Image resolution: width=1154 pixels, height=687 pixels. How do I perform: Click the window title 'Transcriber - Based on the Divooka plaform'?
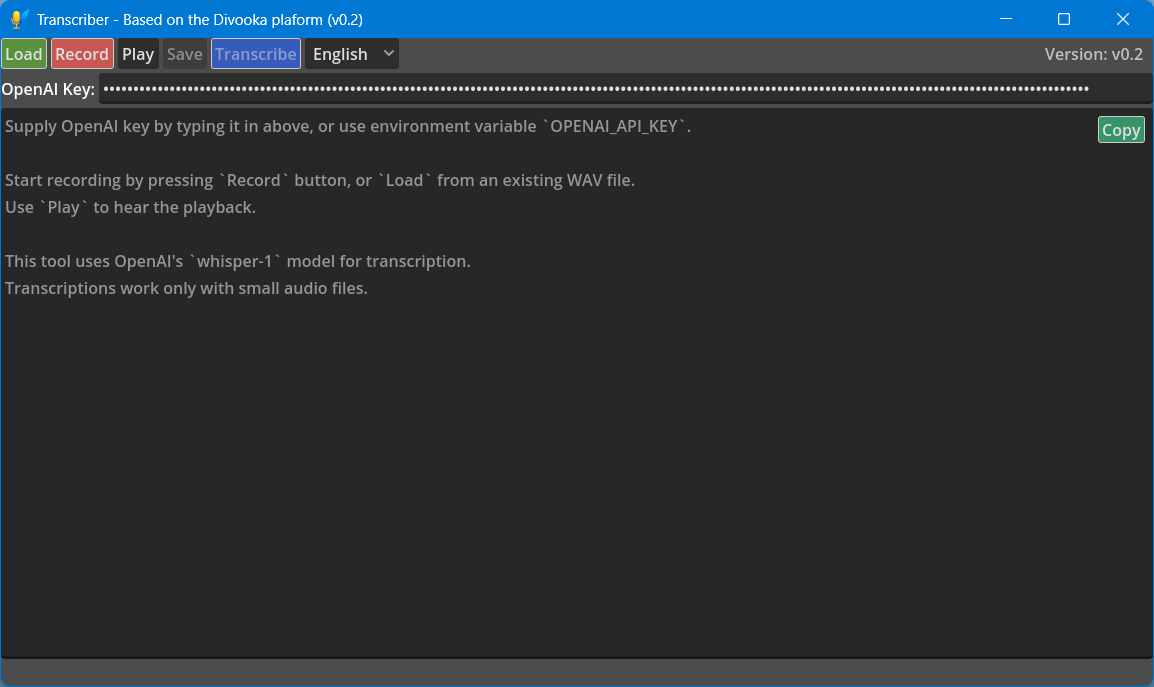[x=199, y=20]
